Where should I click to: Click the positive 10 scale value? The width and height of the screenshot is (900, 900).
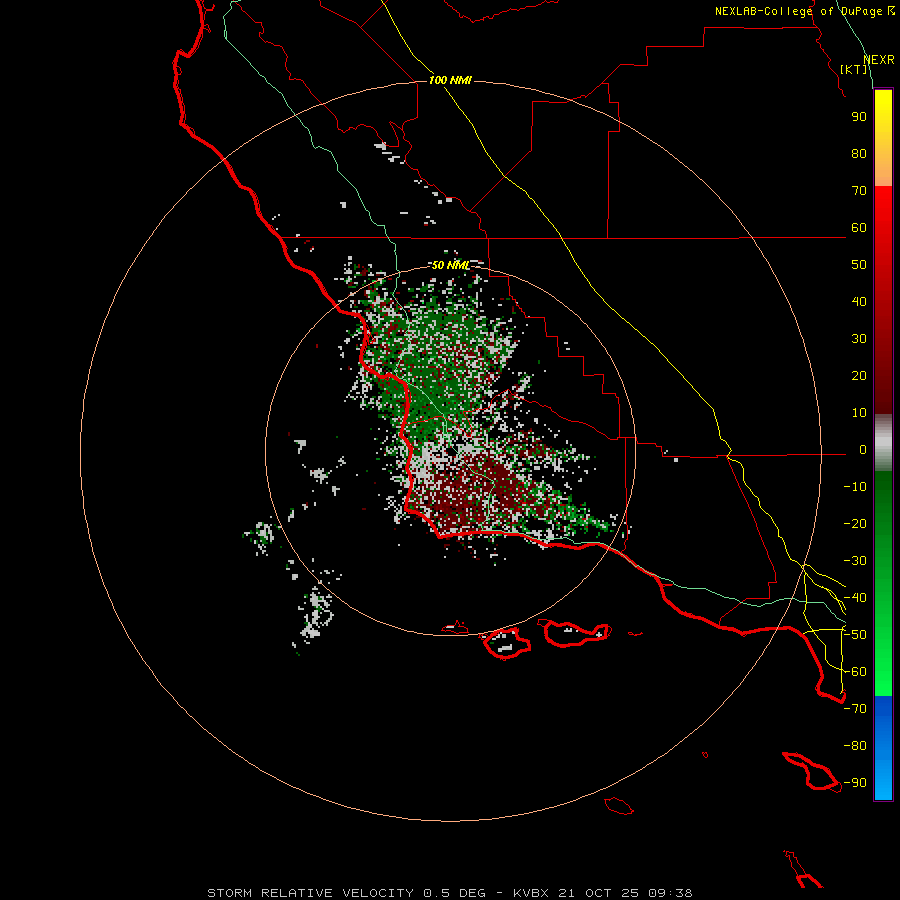[859, 413]
